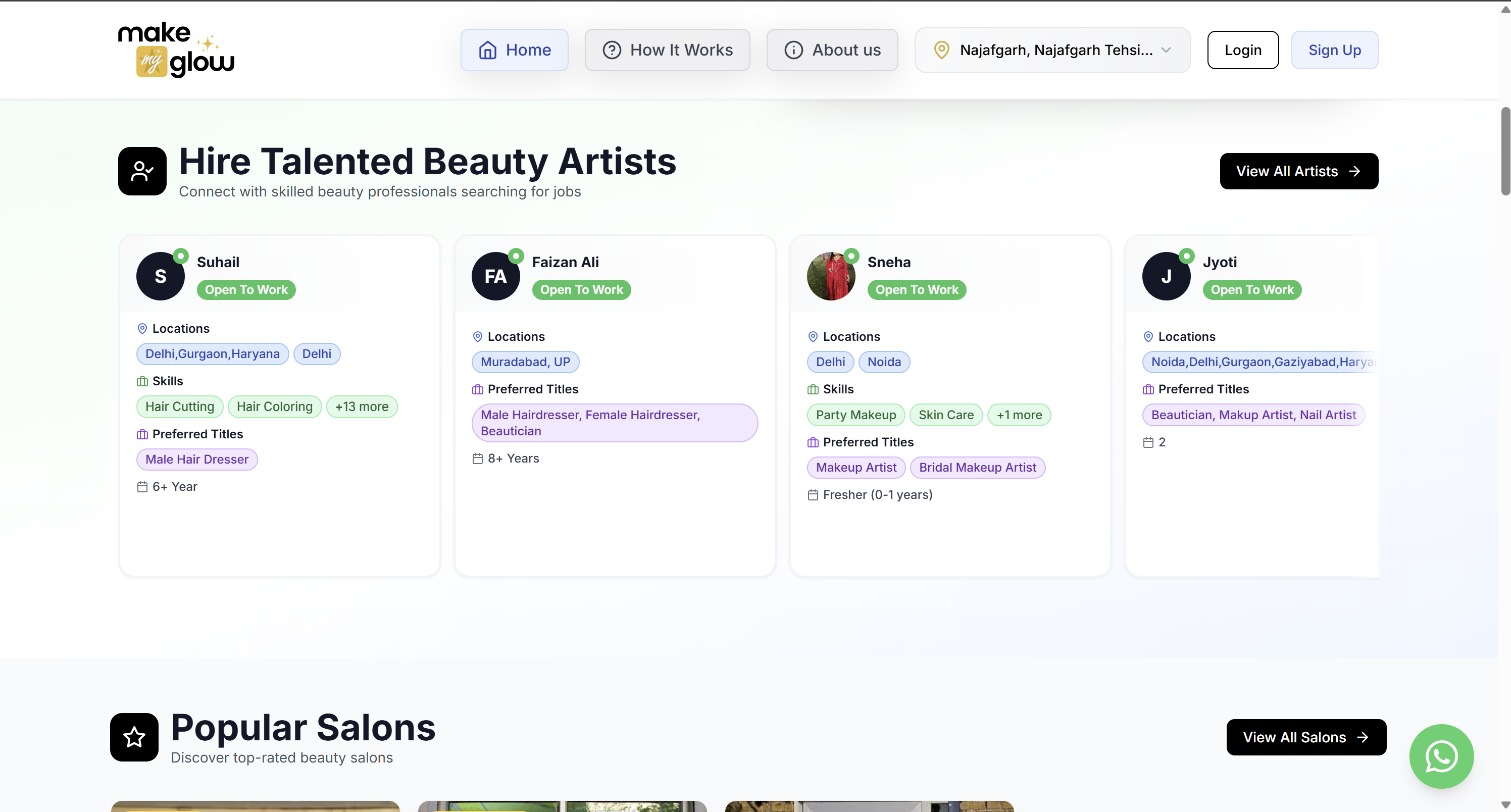Open View All Salons
1511x812 pixels.
[1306, 737]
